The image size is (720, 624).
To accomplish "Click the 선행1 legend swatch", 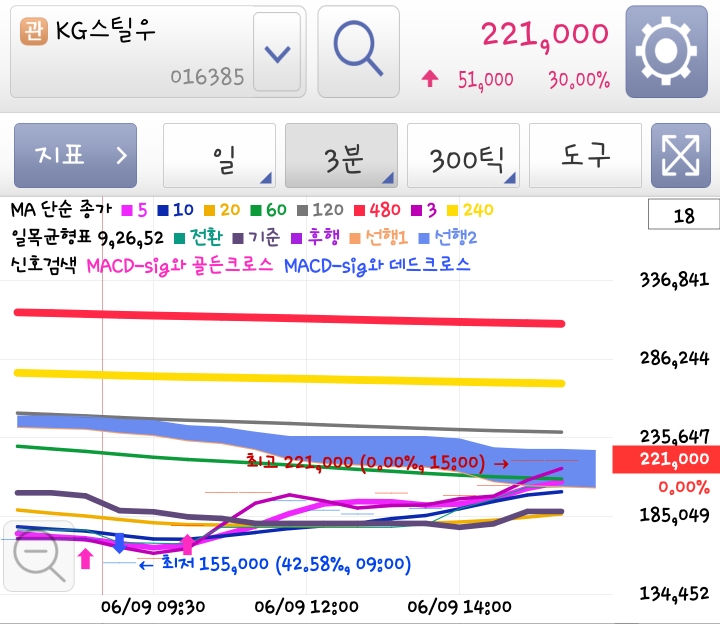I will click(354, 238).
